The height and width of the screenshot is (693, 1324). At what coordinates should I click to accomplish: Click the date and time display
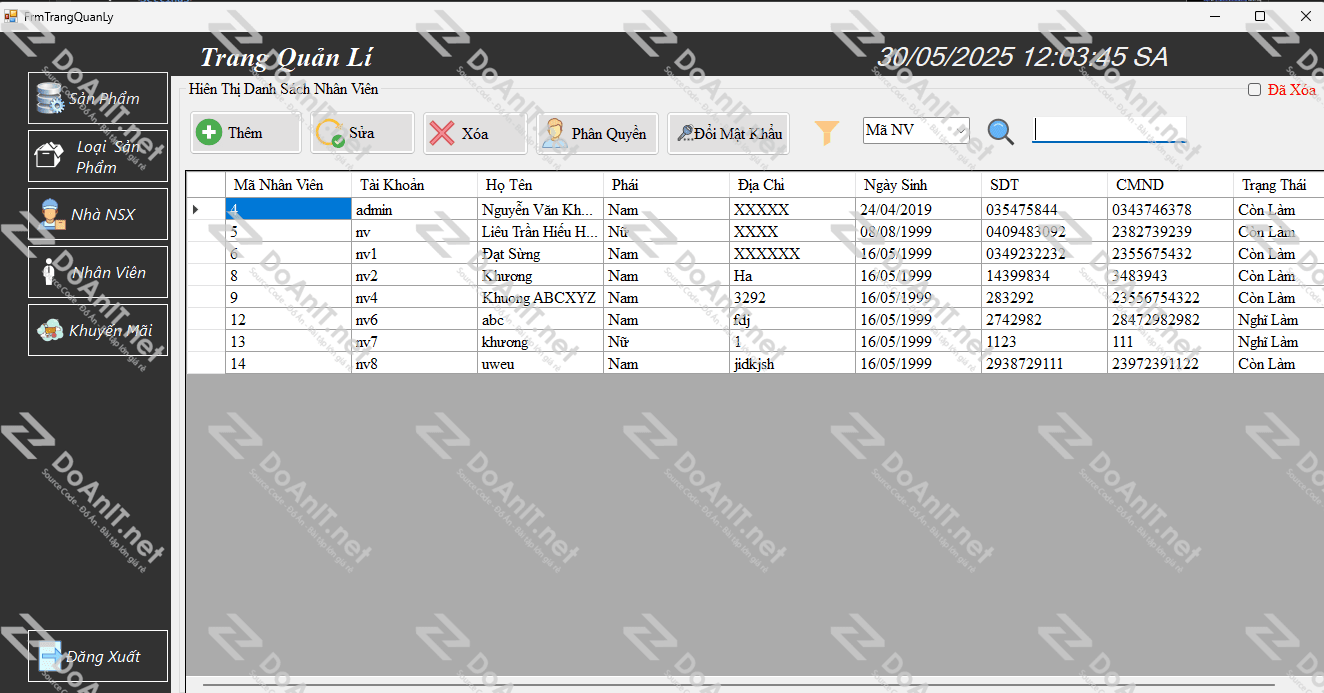click(x=1022, y=57)
